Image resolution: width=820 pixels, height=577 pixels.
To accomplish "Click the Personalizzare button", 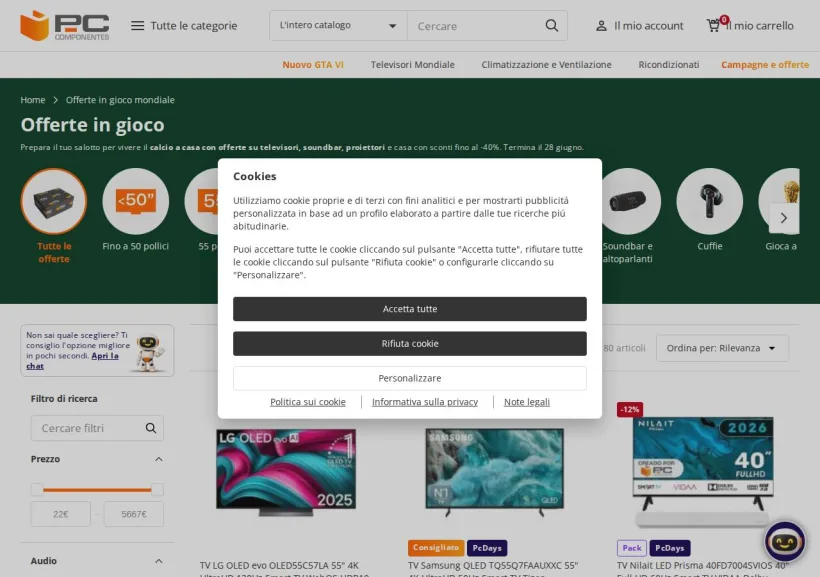I will click(x=409, y=378).
